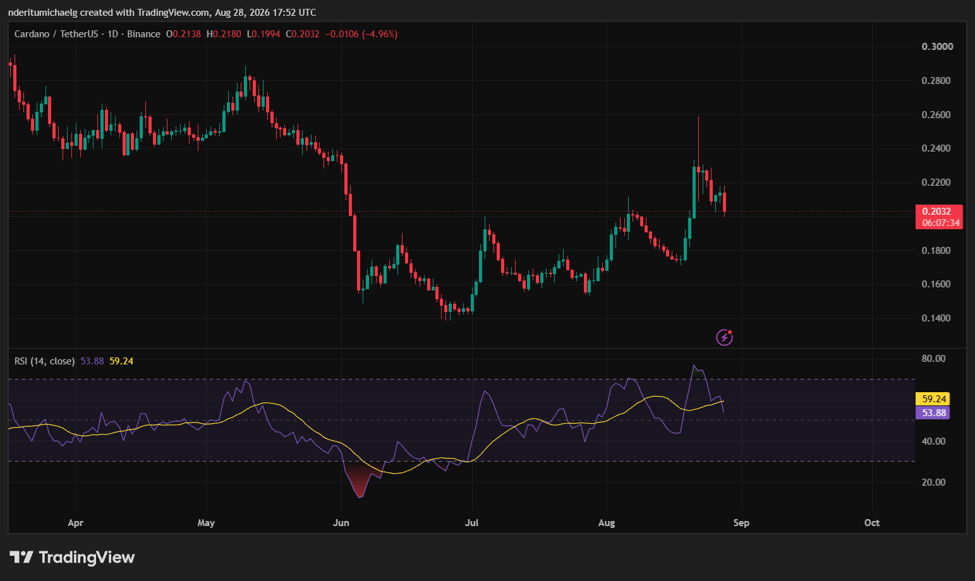975x581 pixels.
Task: Click the 1D interval text in the header
Action: (113, 34)
